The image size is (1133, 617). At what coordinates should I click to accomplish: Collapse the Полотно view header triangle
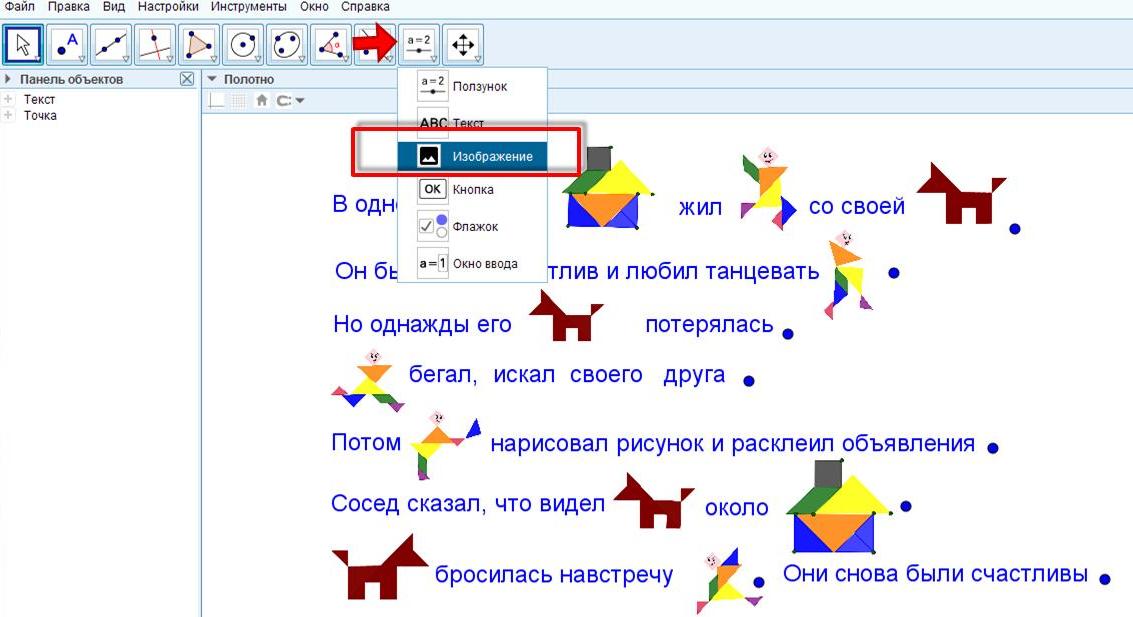pos(211,79)
